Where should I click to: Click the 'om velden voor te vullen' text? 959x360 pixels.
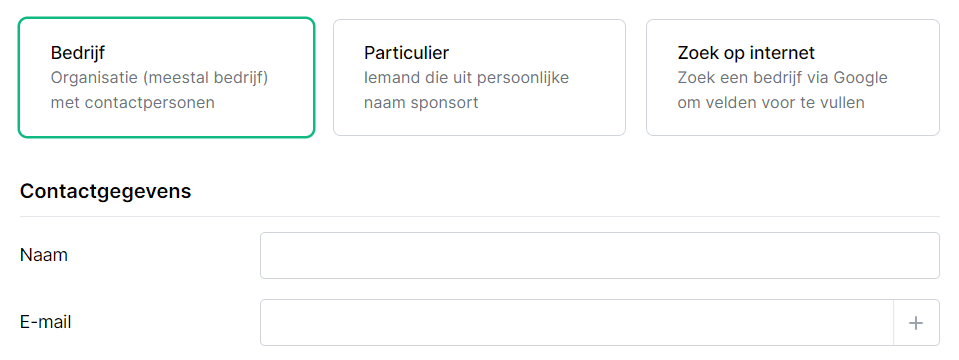pyautogui.click(x=771, y=102)
